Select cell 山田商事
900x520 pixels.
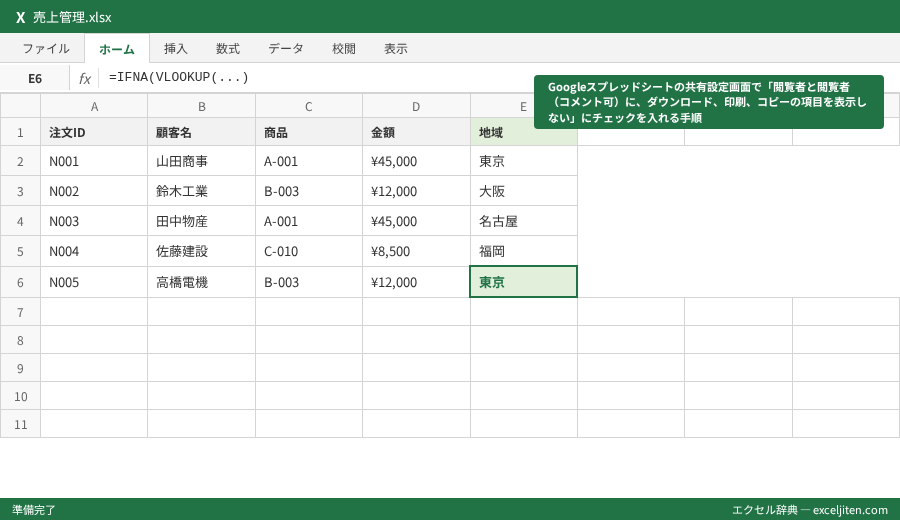point(201,161)
